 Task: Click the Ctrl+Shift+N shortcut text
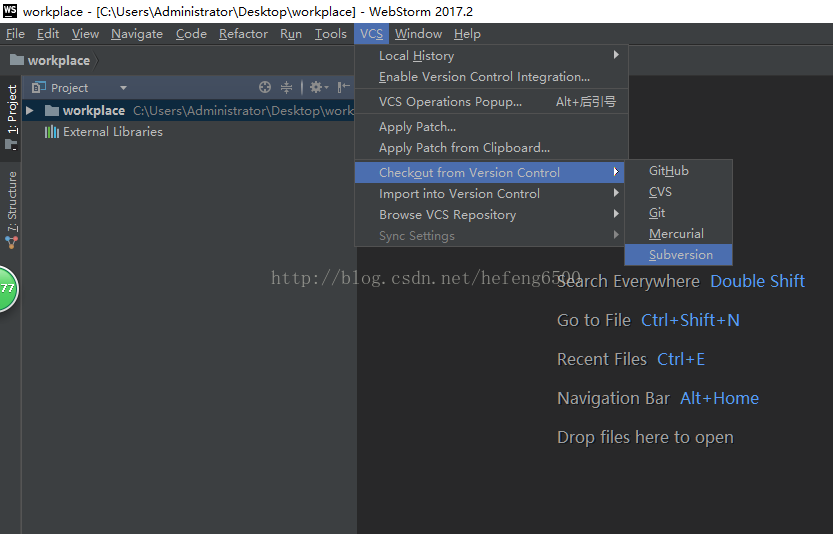tap(690, 320)
